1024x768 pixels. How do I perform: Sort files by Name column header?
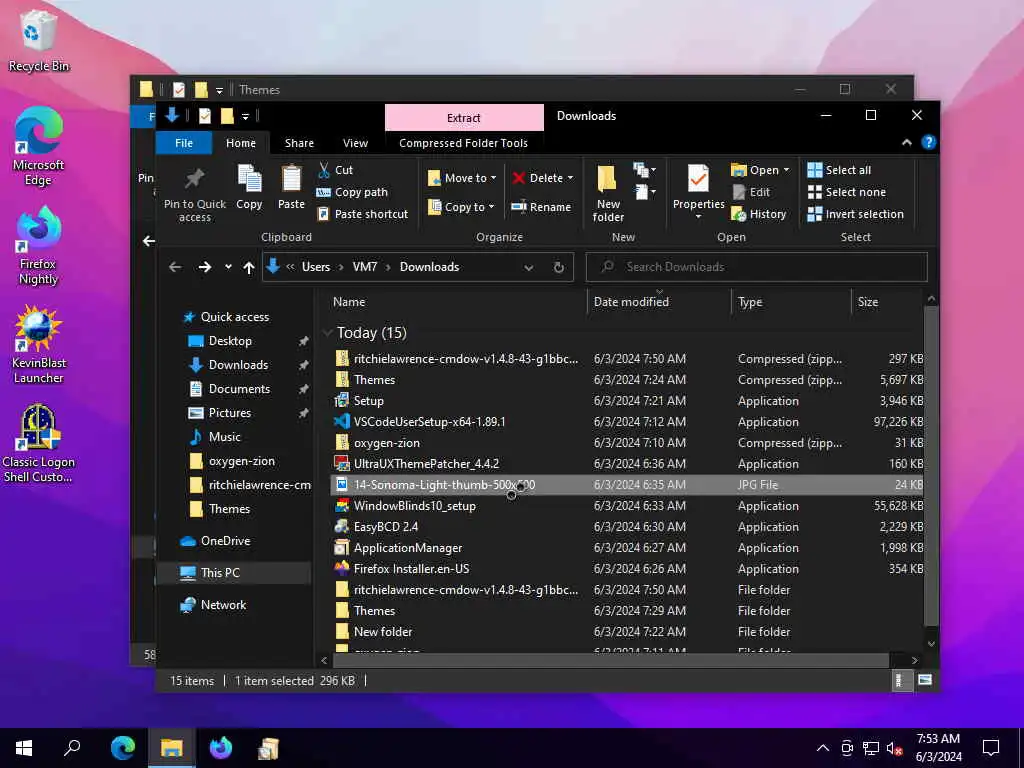pyautogui.click(x=455, y=302)
